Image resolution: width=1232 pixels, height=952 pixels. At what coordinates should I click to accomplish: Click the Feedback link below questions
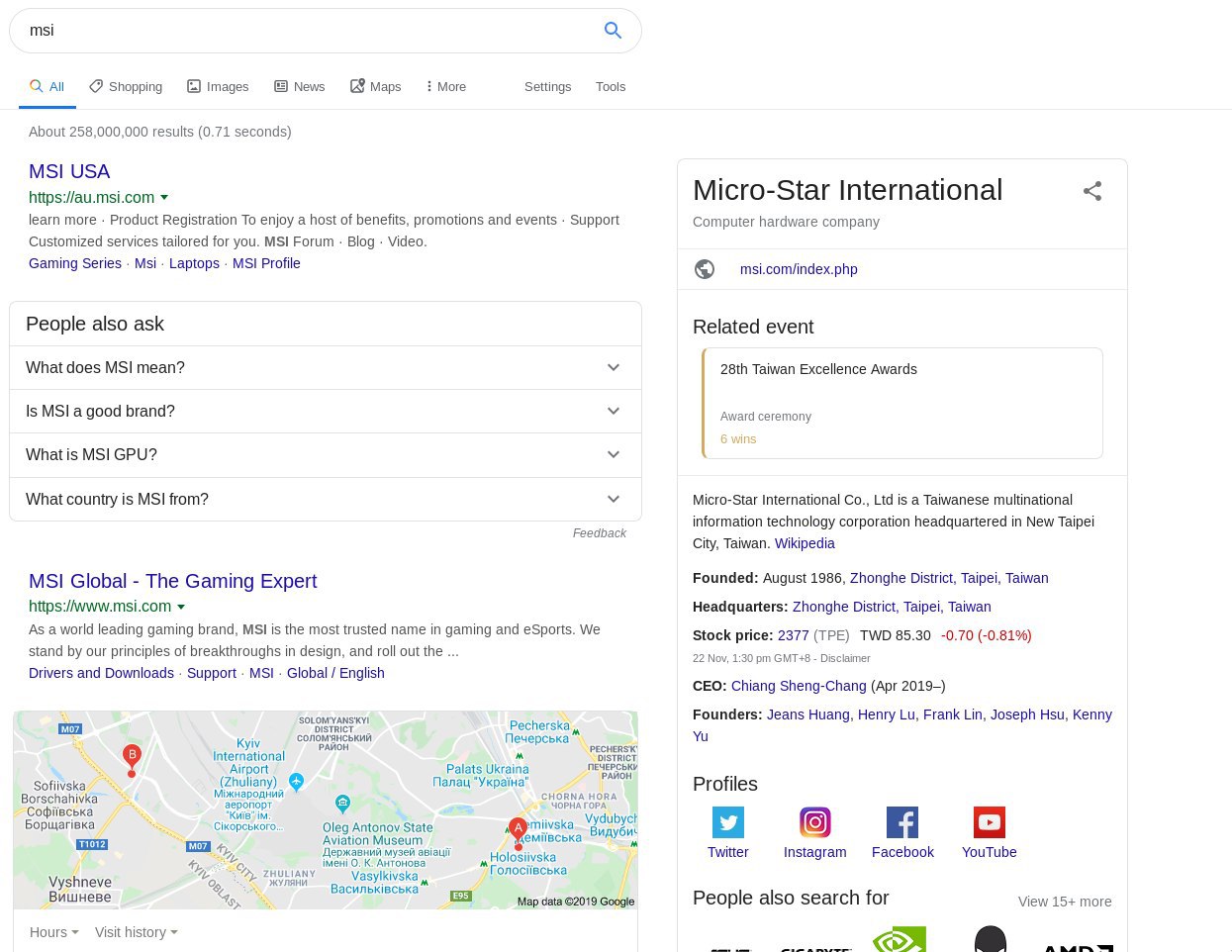600,533
